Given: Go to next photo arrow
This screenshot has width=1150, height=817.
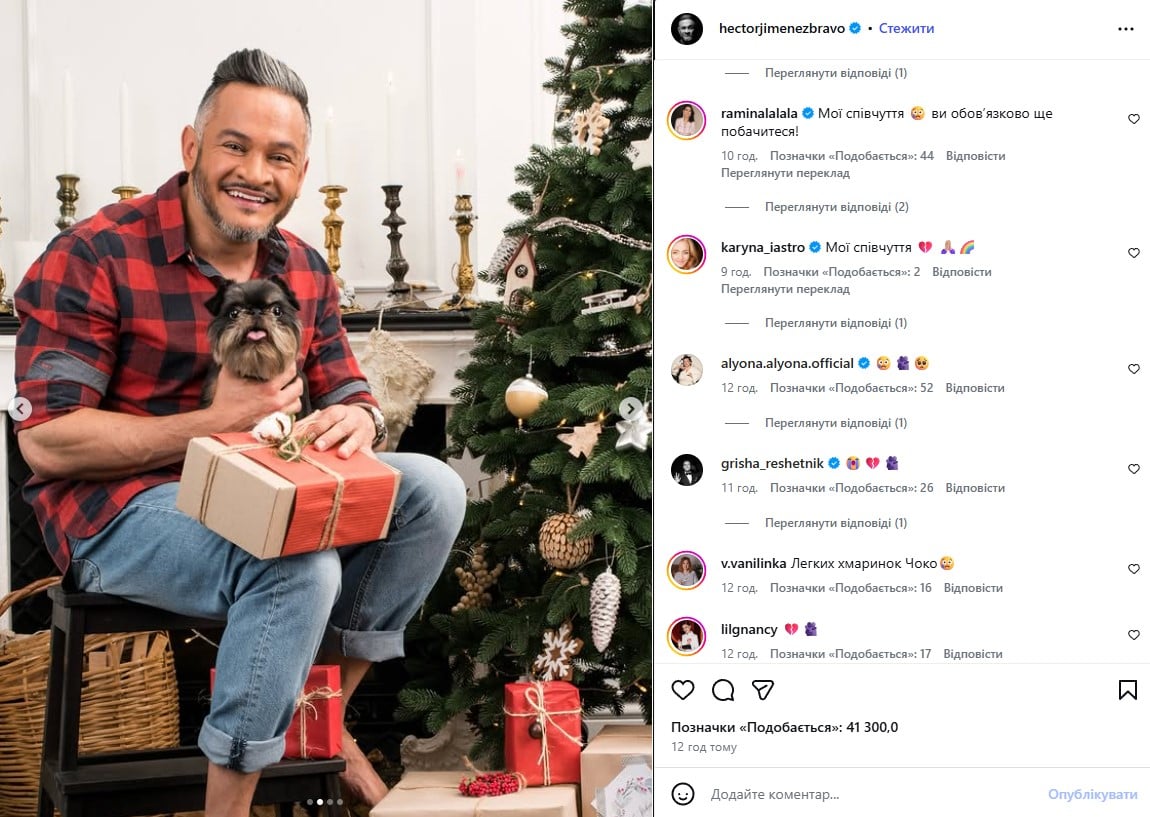Looking at the screenshot, I should 630,408.
